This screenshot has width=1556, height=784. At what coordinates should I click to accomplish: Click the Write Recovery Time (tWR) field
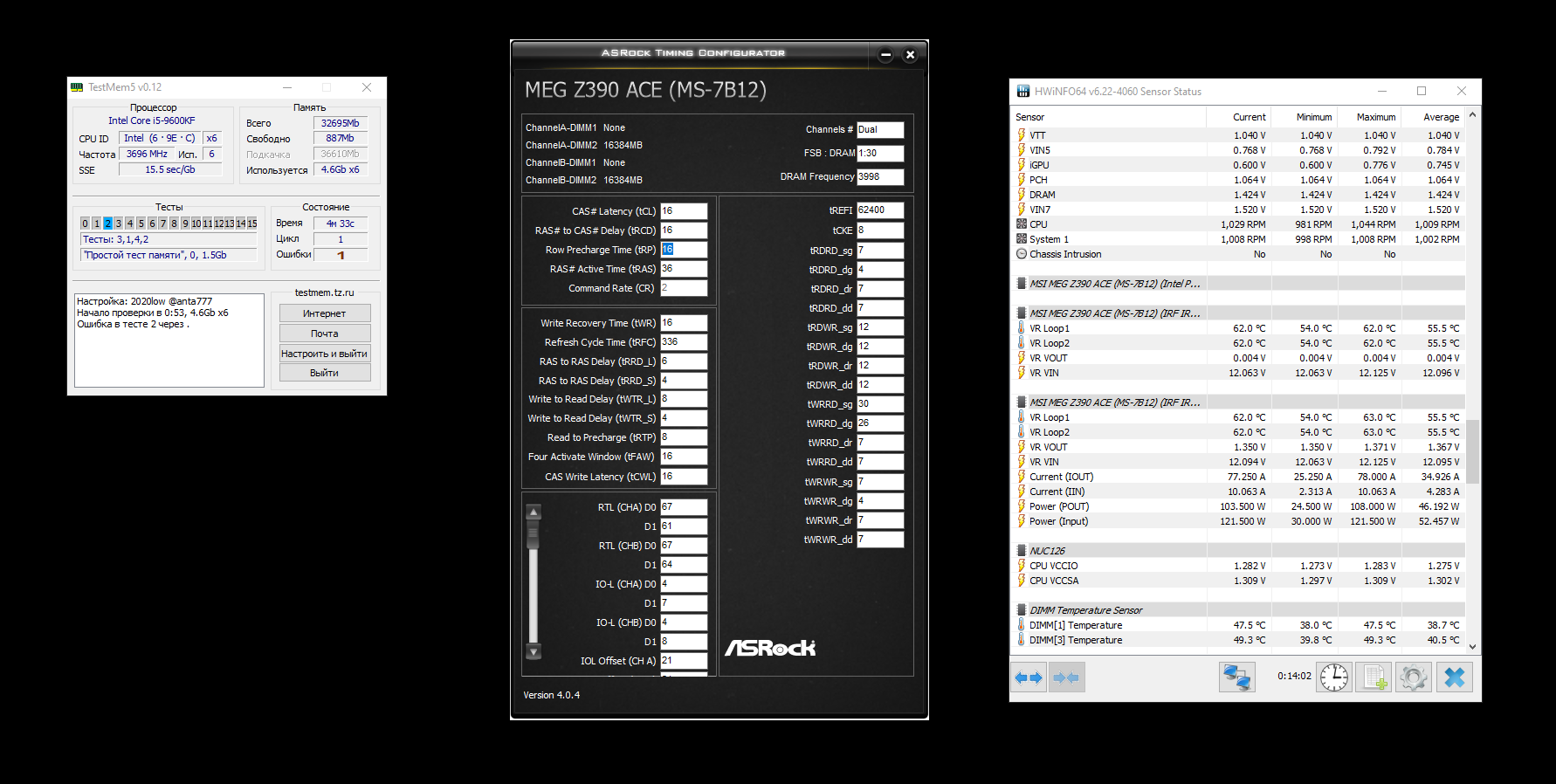tap(684, 323)
